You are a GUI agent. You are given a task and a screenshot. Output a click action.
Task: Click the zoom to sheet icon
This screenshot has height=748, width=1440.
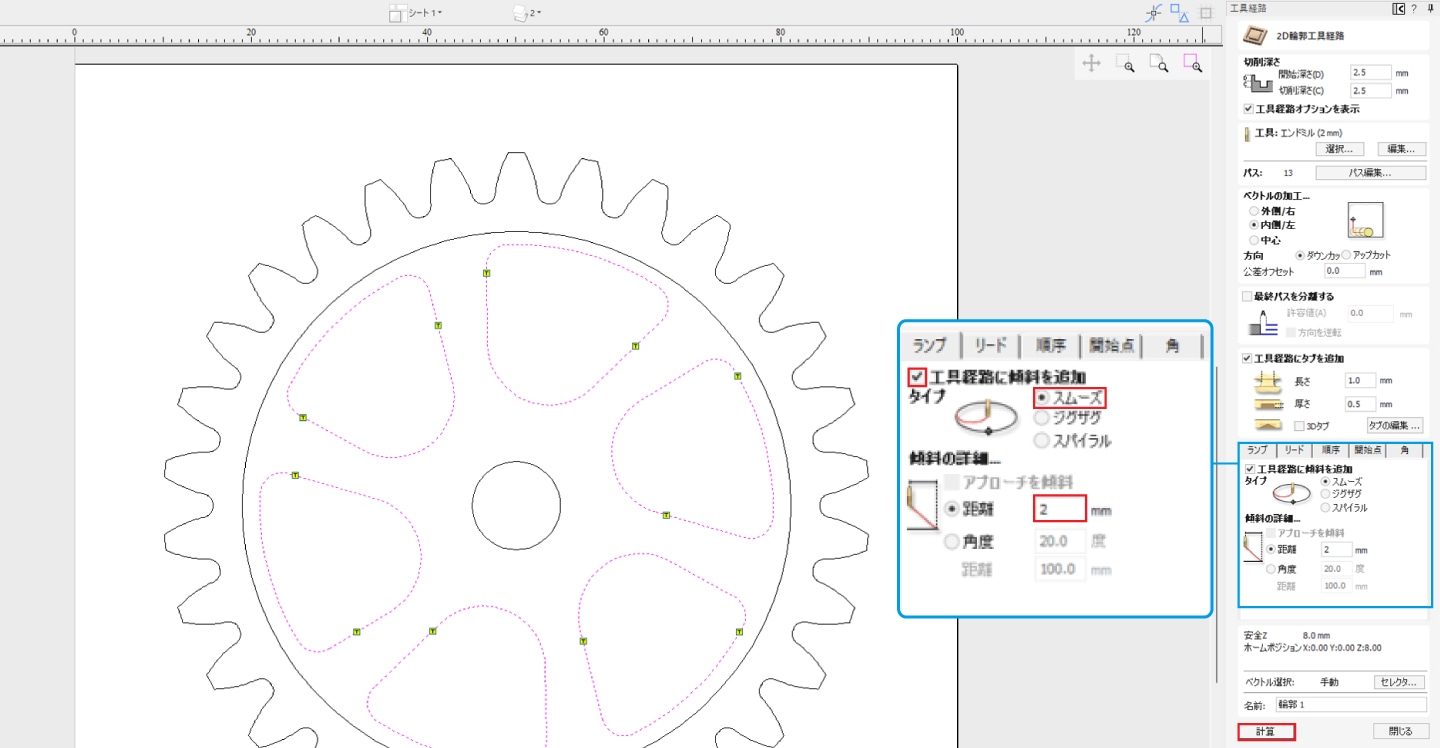tap(1159, 63)
